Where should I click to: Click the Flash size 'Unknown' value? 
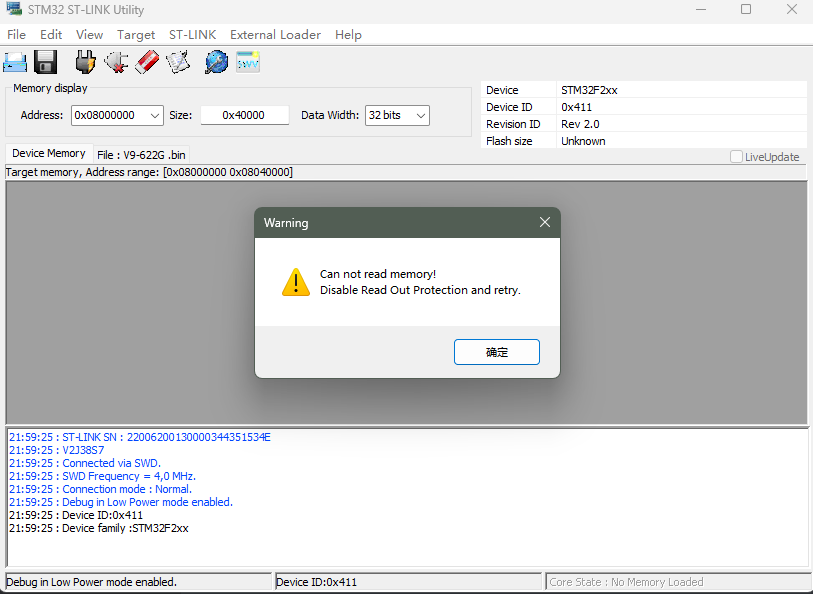pos(583,141)
